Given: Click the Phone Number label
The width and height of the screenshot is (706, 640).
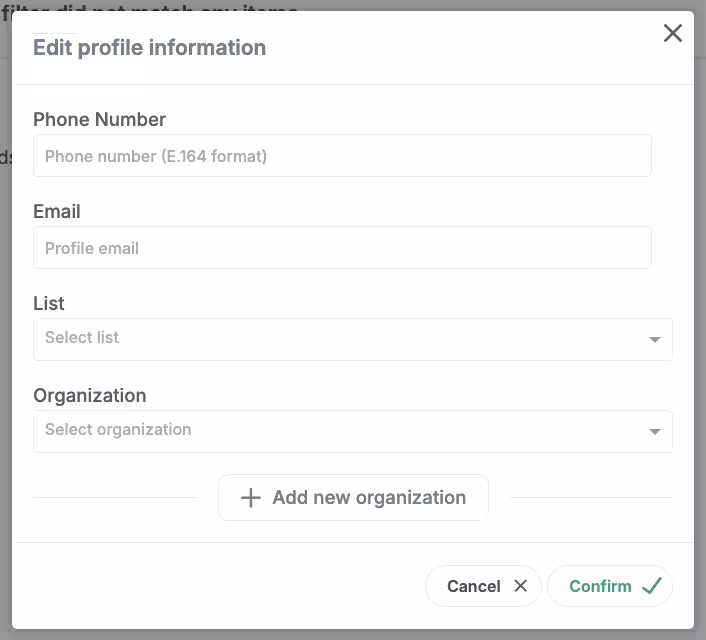Looking at the screenshot, I should (100, 119).
